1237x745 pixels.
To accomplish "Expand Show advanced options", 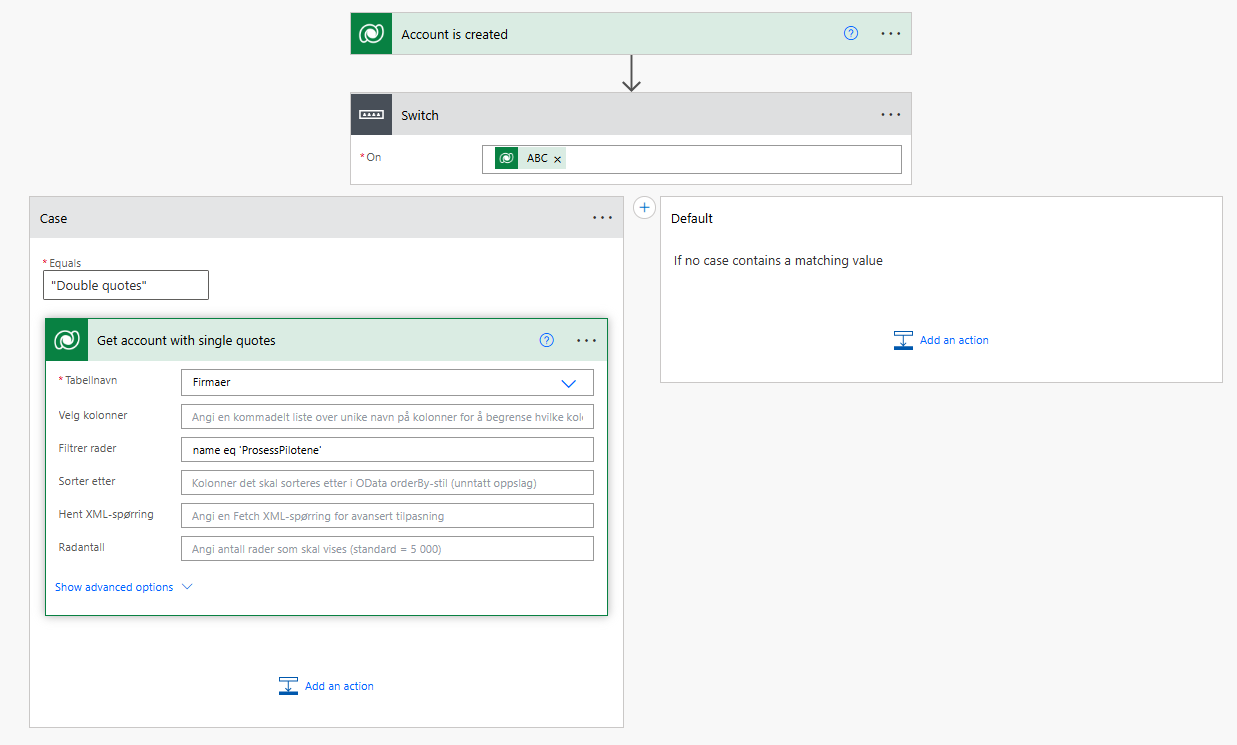I will pos(123,587).
